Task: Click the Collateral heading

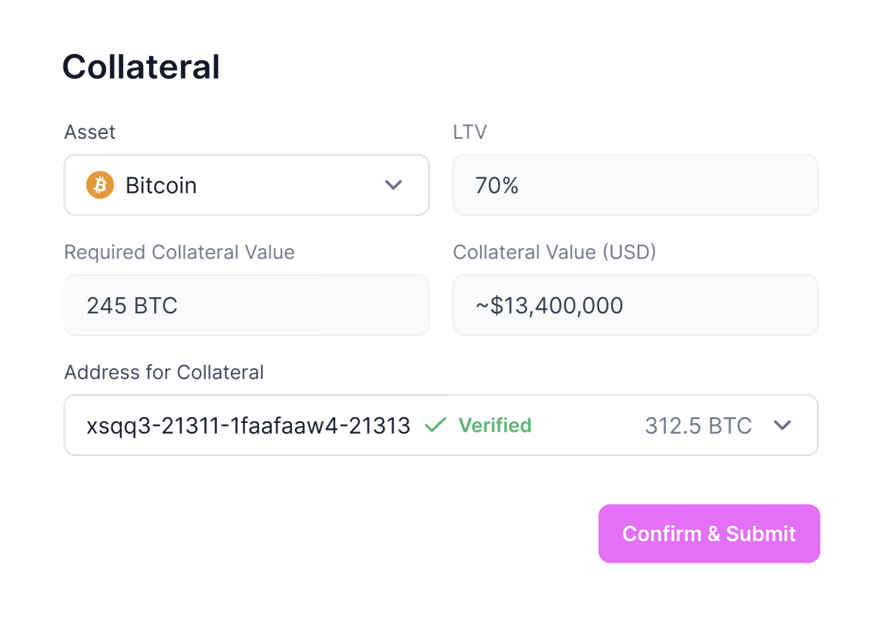Action: (x=141, y=67)
